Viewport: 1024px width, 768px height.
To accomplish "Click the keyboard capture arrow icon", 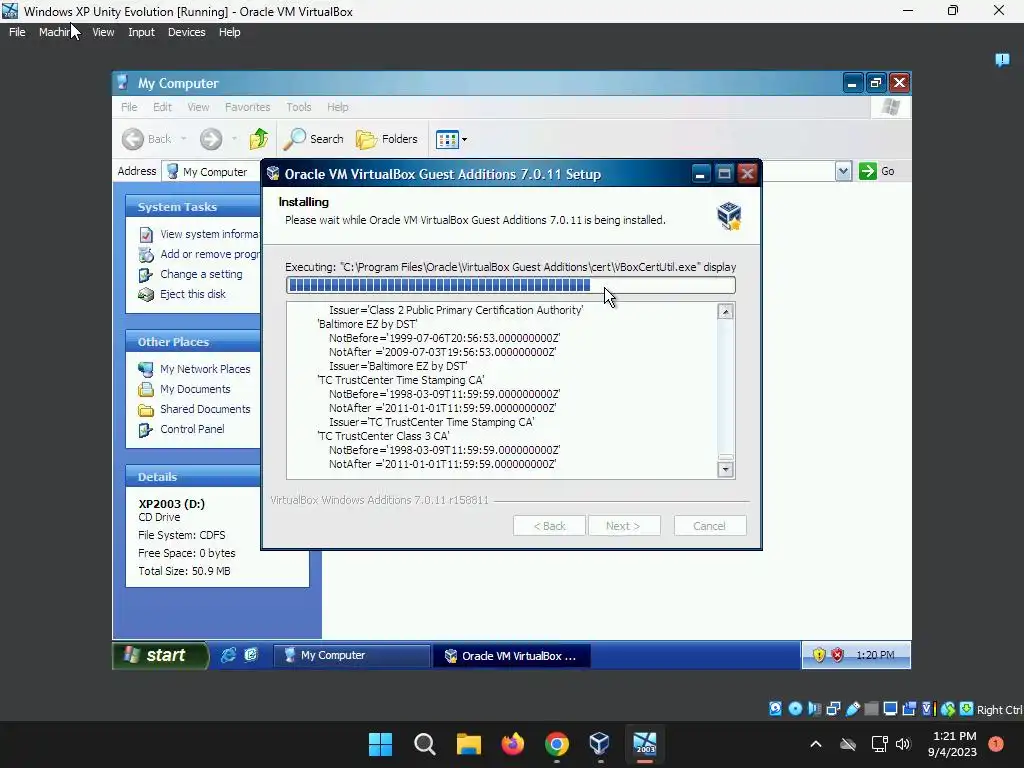I will point(967,709).
